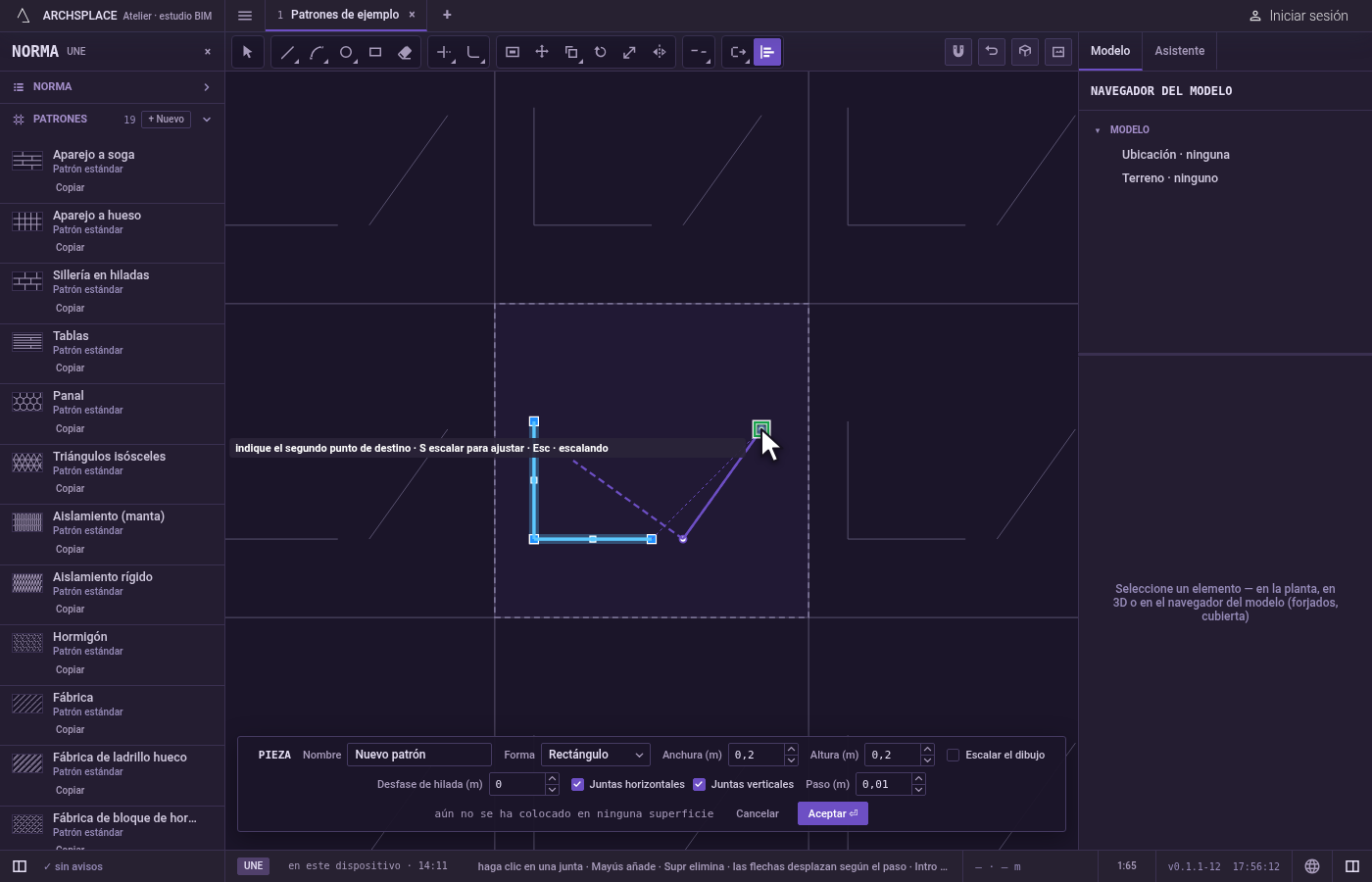Select the rectangle shape tool
Screen dimensions: 1372x882
click(375, 52)
